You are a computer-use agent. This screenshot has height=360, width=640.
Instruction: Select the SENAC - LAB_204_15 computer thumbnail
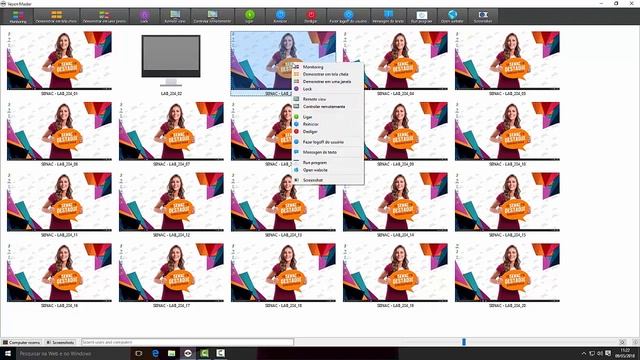click(507, 202)
